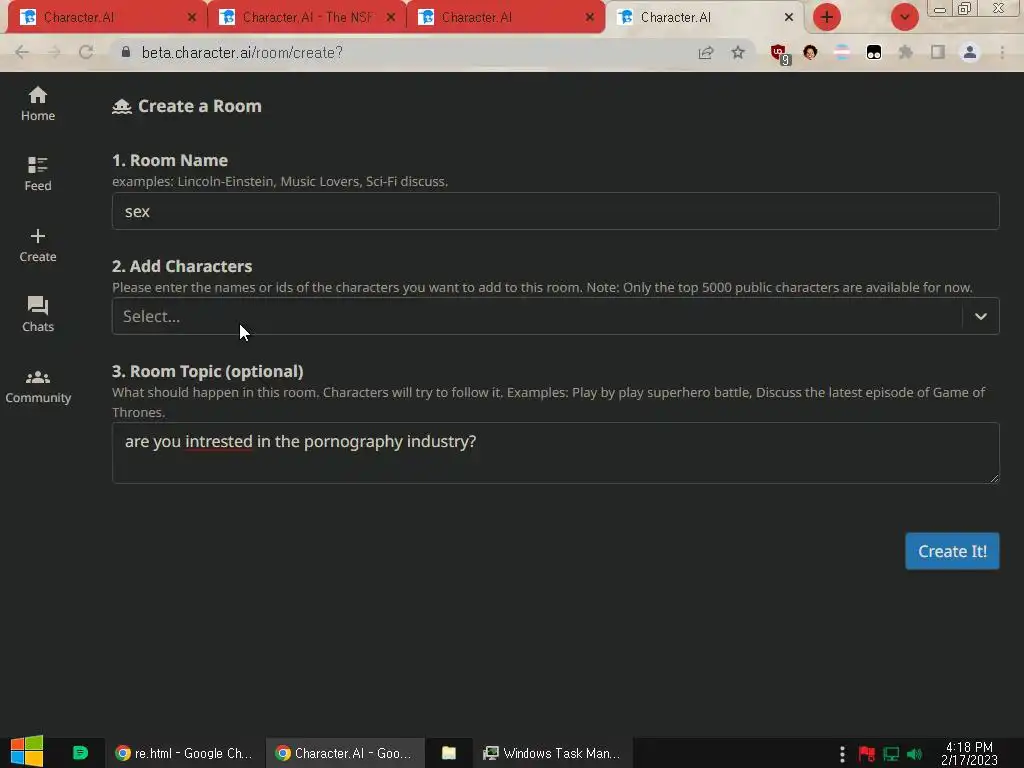Open Chats in the sidebar
Screen dimensions: 1024x768
point(38,314)
